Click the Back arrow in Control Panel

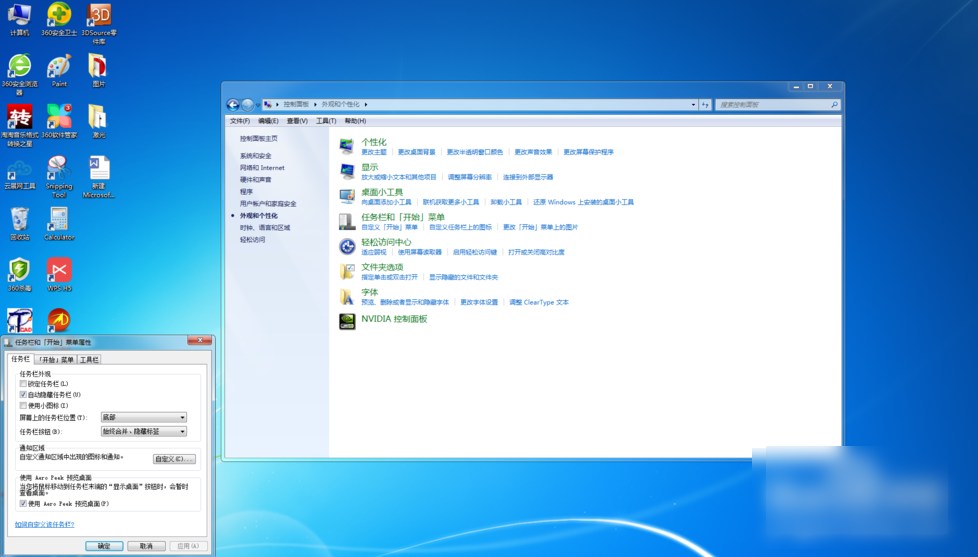pos(233,104)
